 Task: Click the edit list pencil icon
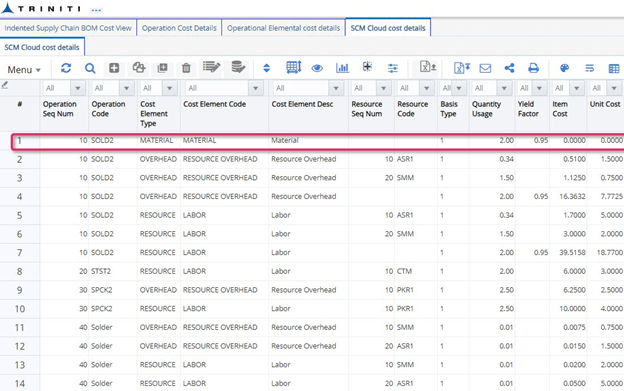(211, 67)
